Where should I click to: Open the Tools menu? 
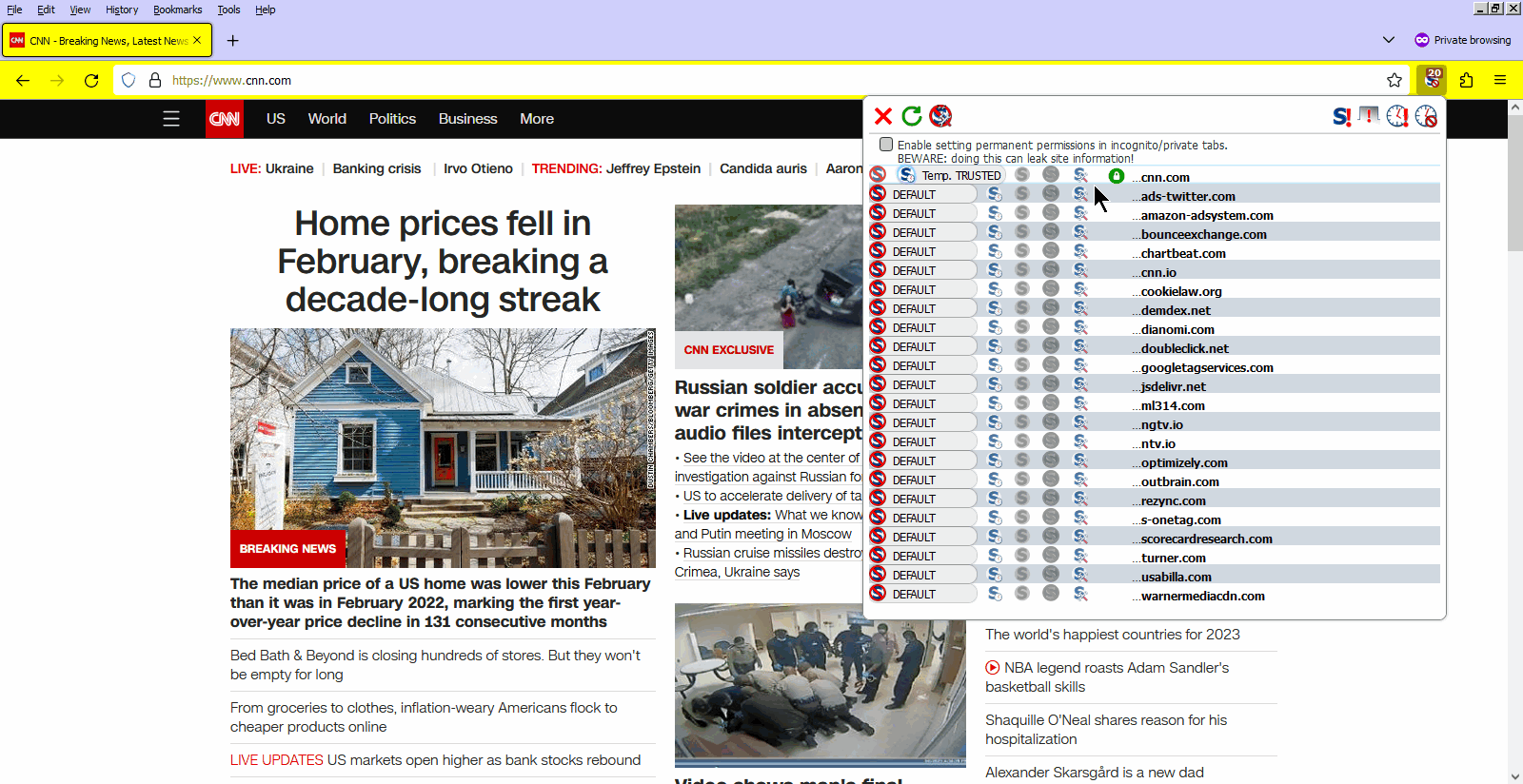pyautogui.click(x=228, y=10)
